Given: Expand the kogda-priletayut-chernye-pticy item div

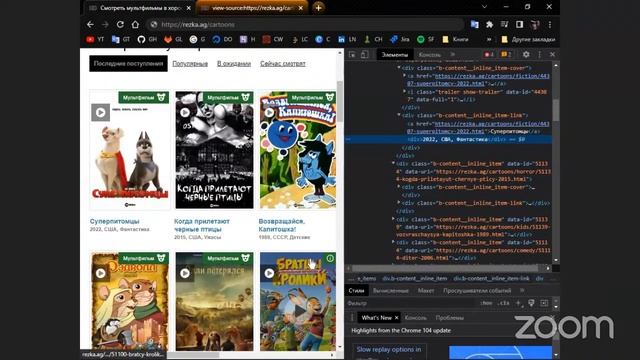Looking at the screenshot, I should coord(393,164).
